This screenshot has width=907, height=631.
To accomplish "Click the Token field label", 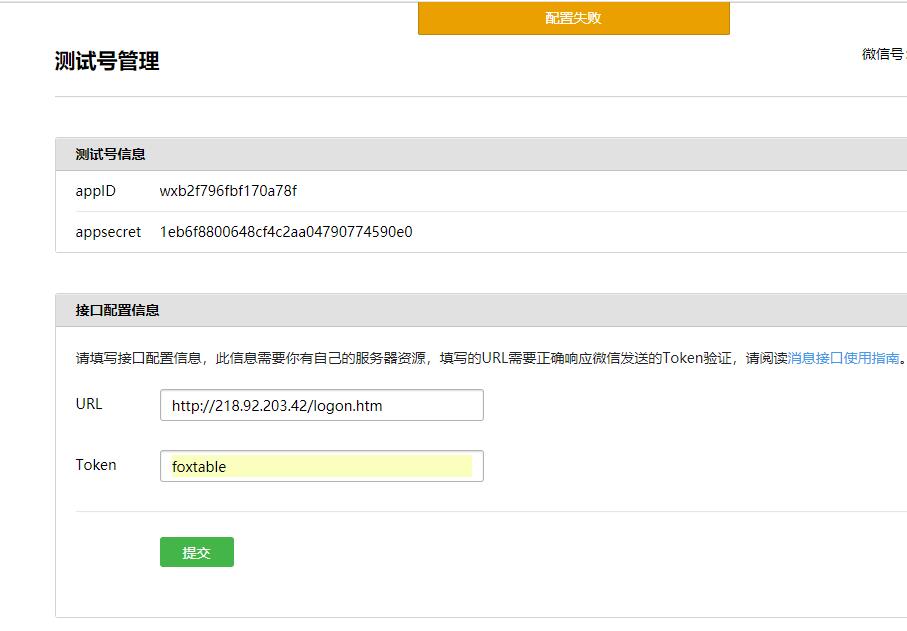I will [96, 465].
